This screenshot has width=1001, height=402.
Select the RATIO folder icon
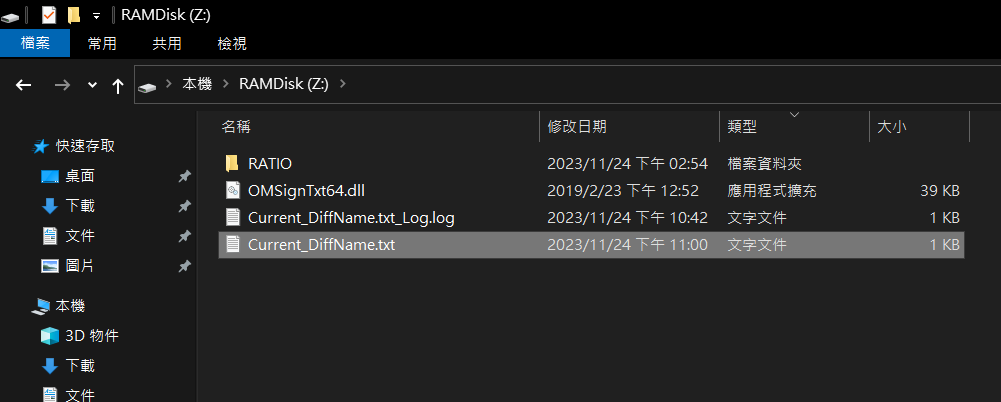tap(232, 163)
